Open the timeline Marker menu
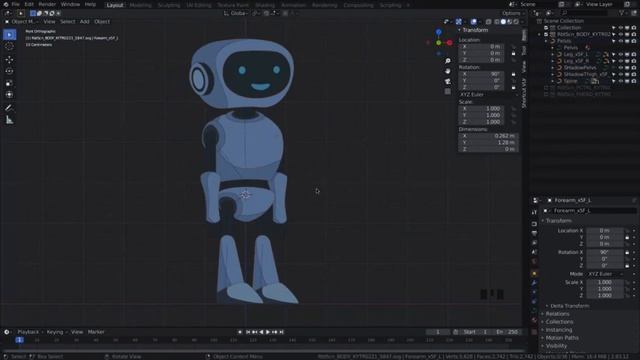Viewport: 640px width, 360px height. (x=96, y=332)
